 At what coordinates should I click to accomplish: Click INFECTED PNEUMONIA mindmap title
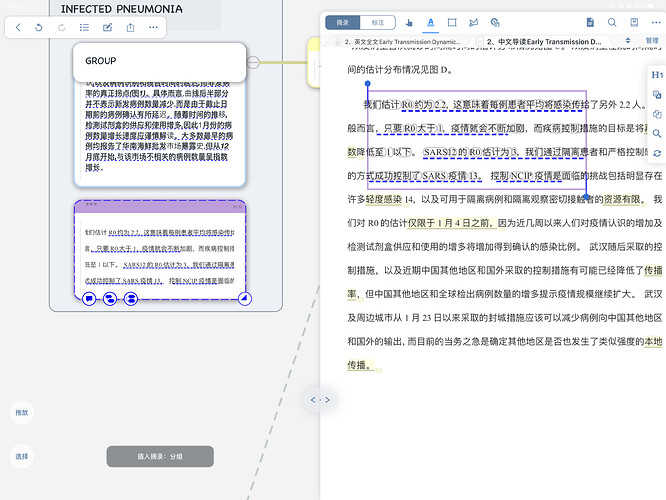121,9
